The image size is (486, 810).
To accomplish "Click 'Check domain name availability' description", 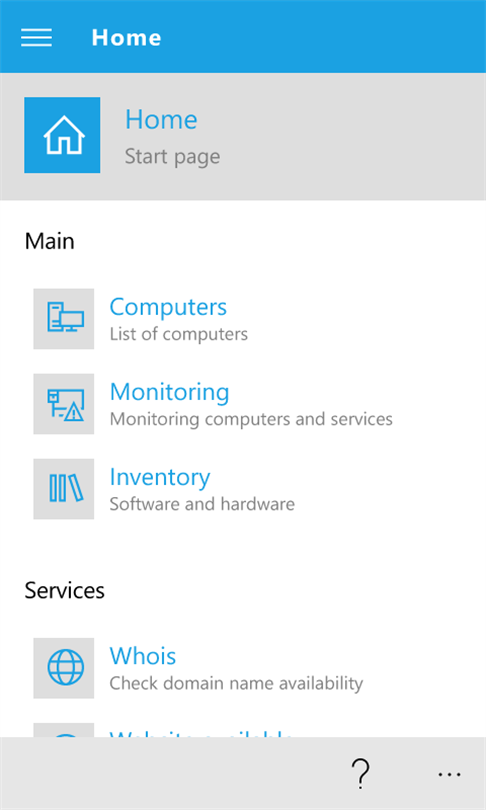I will [x=236, y=683].
